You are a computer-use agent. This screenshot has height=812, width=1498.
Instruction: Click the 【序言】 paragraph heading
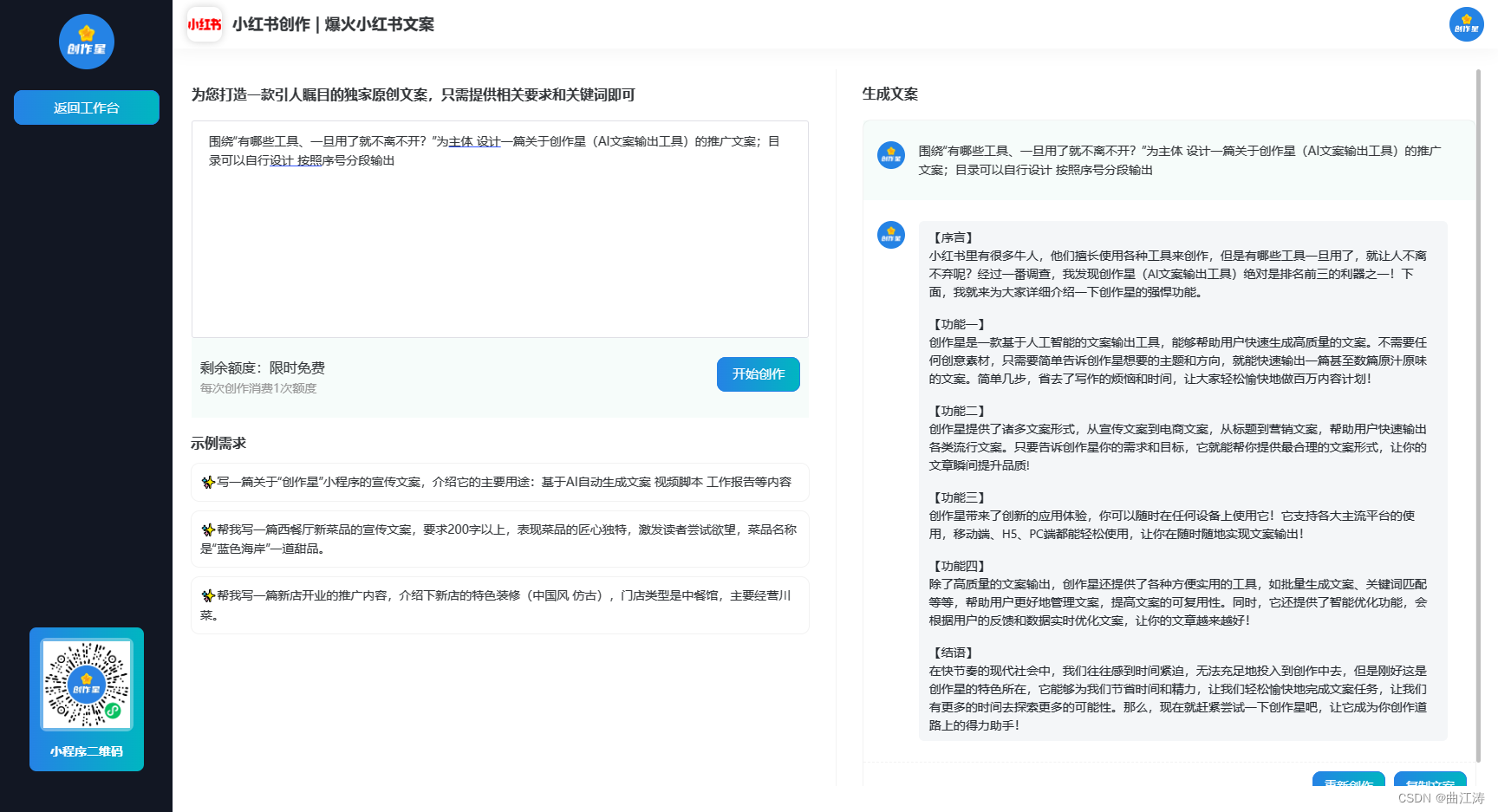tap(953, 237)
